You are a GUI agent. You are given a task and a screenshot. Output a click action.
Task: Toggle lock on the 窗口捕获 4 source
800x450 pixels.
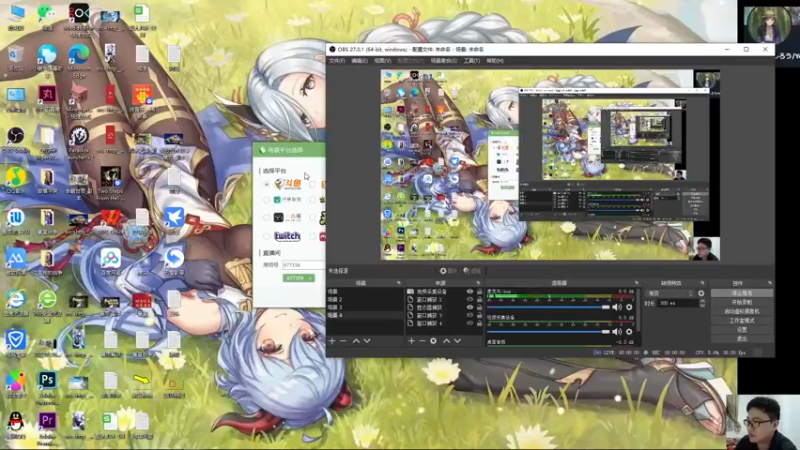(479, 323)
